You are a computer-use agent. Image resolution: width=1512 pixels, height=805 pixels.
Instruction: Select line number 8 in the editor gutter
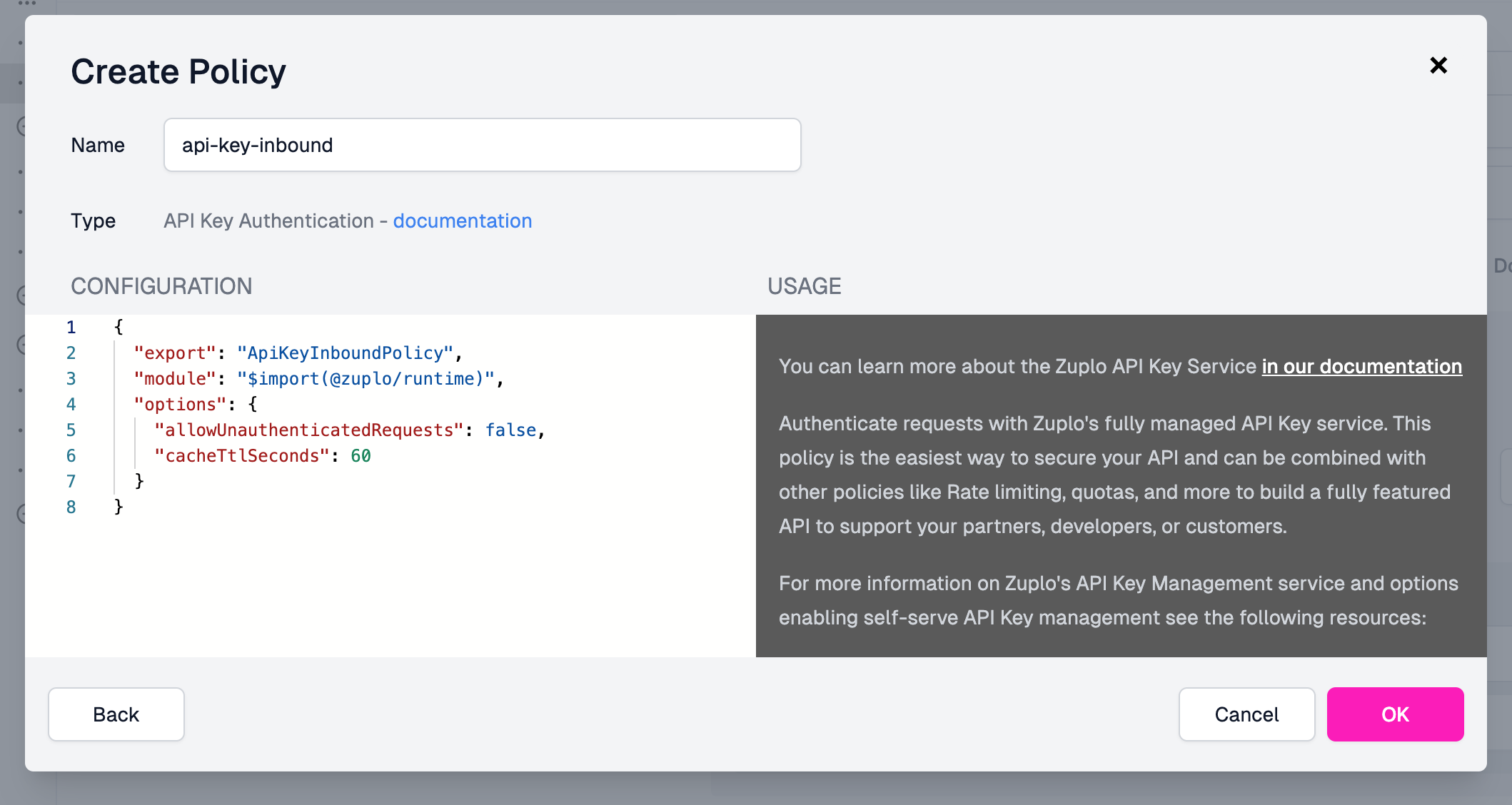pos(71,507)
